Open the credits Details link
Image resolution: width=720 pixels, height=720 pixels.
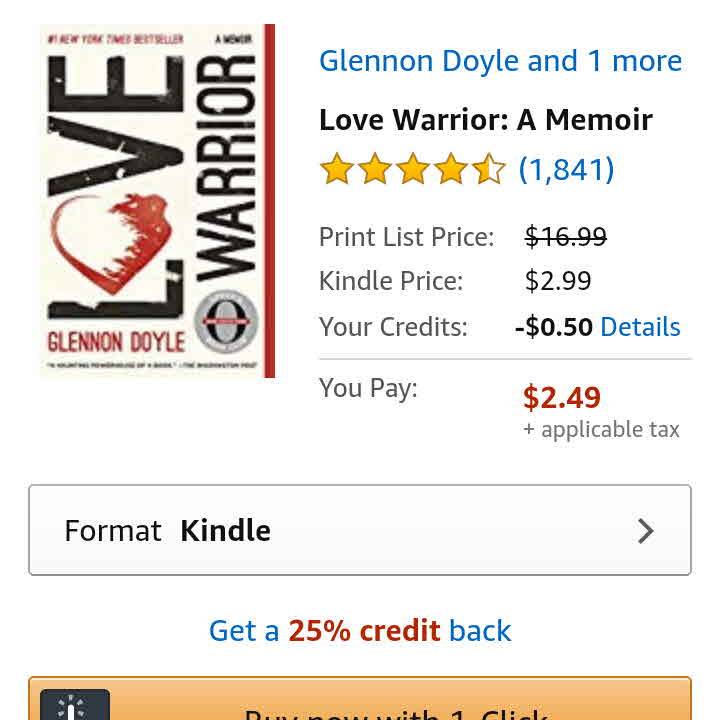[x=640, y=327]
